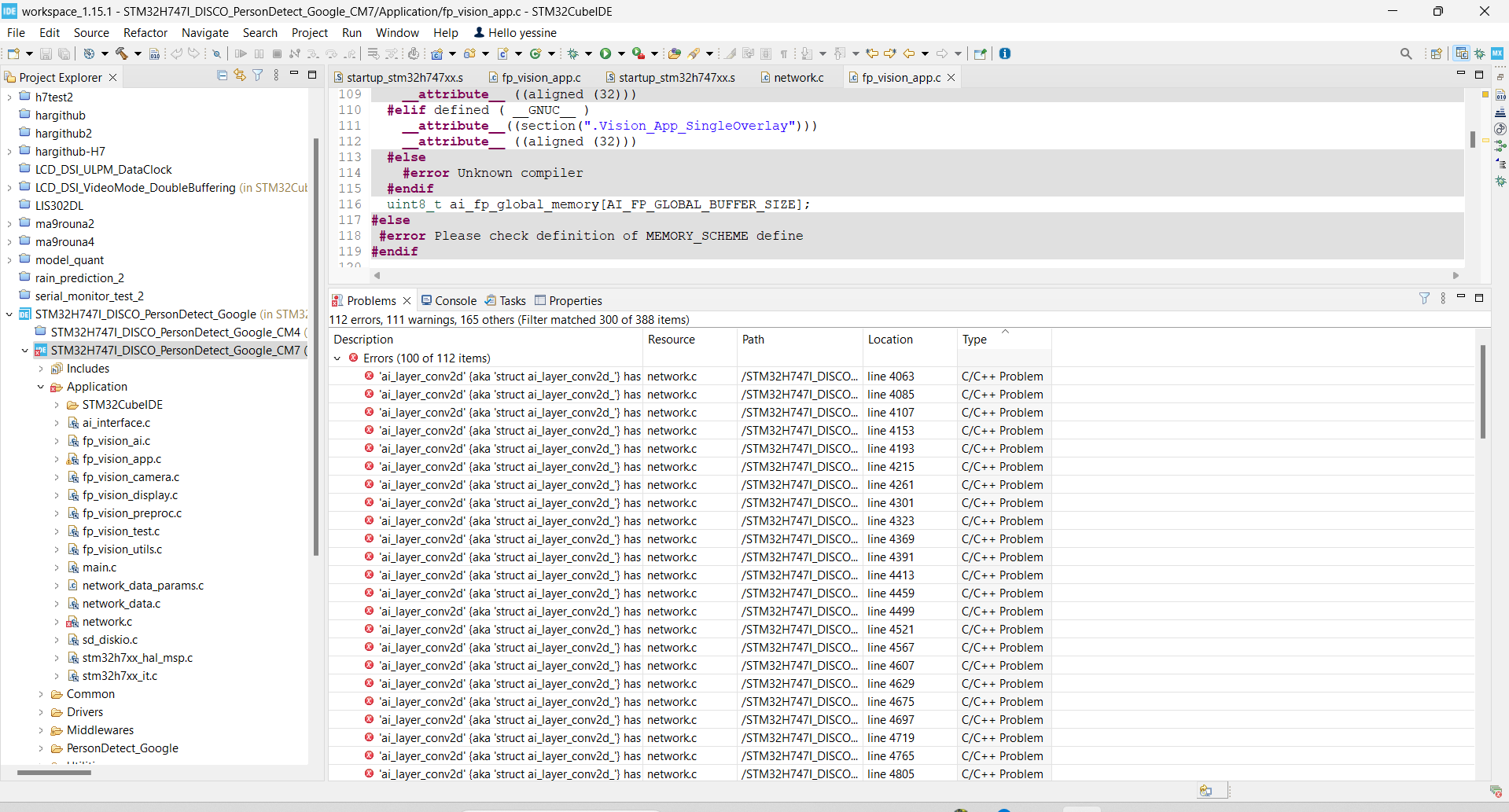Click the green Run button in toolbar

click(605, 53)
